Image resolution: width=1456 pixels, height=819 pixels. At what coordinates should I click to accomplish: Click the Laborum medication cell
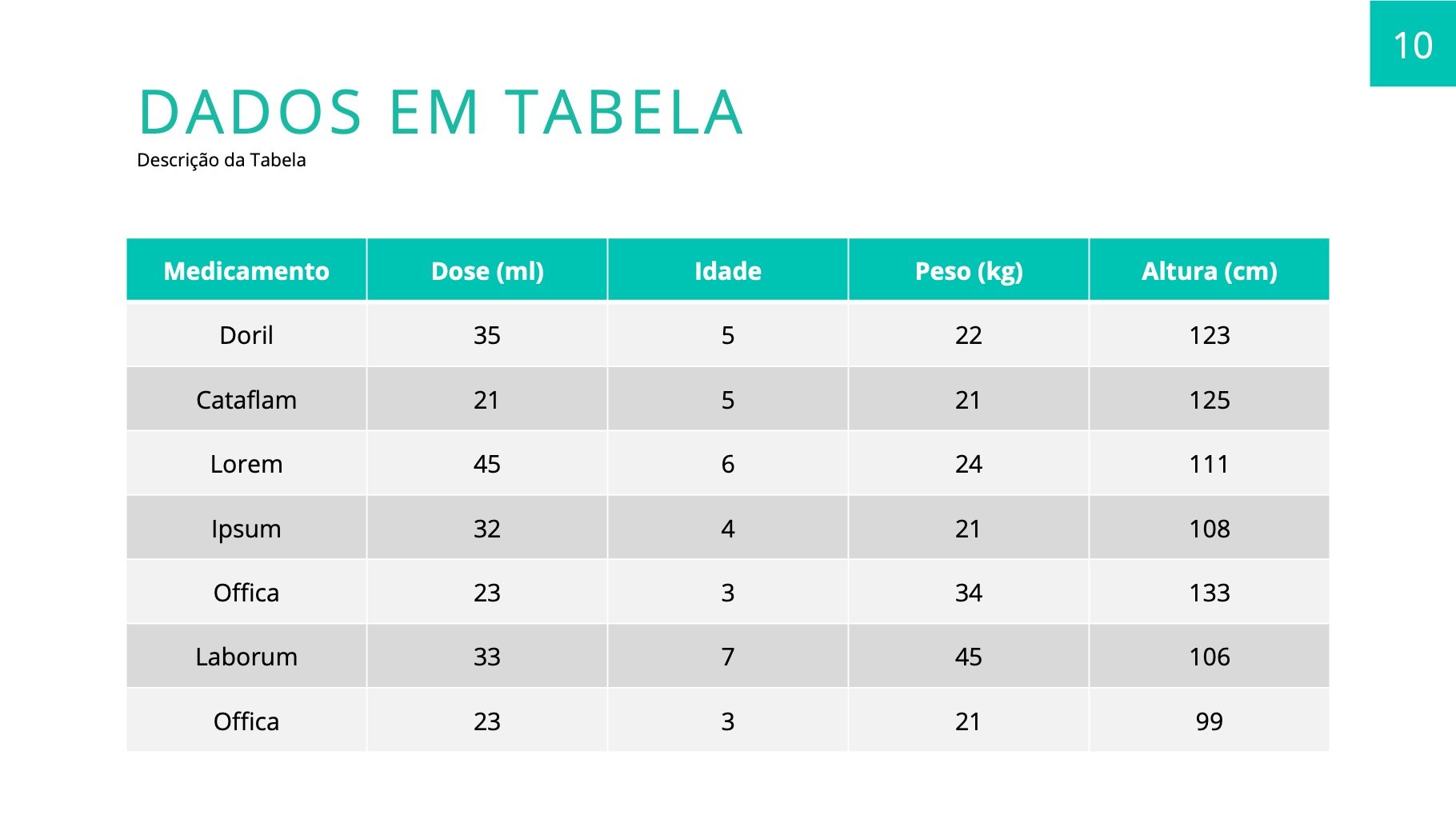click(246, 657)
